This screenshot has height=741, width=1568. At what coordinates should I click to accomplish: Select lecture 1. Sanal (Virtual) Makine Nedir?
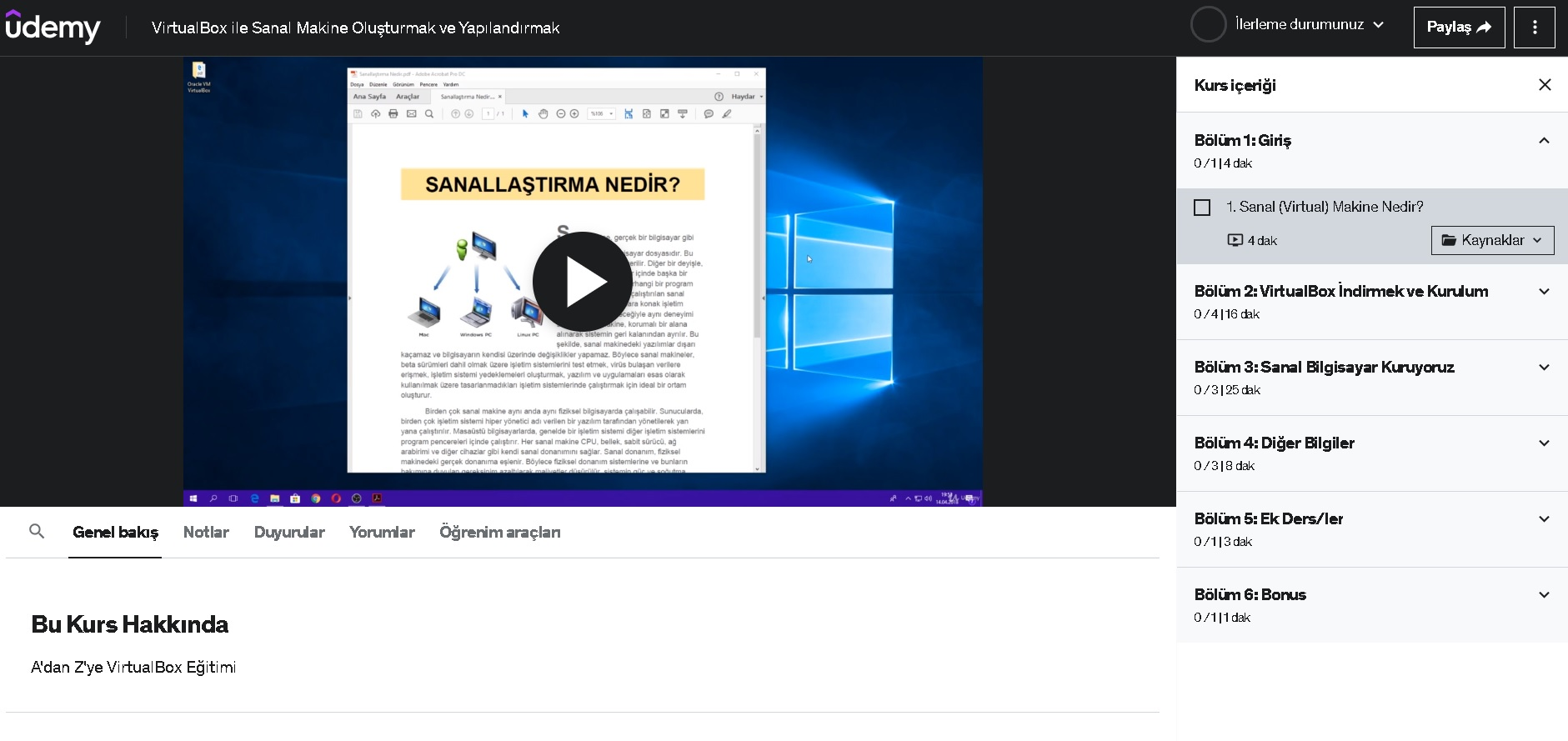[1325, 207]
